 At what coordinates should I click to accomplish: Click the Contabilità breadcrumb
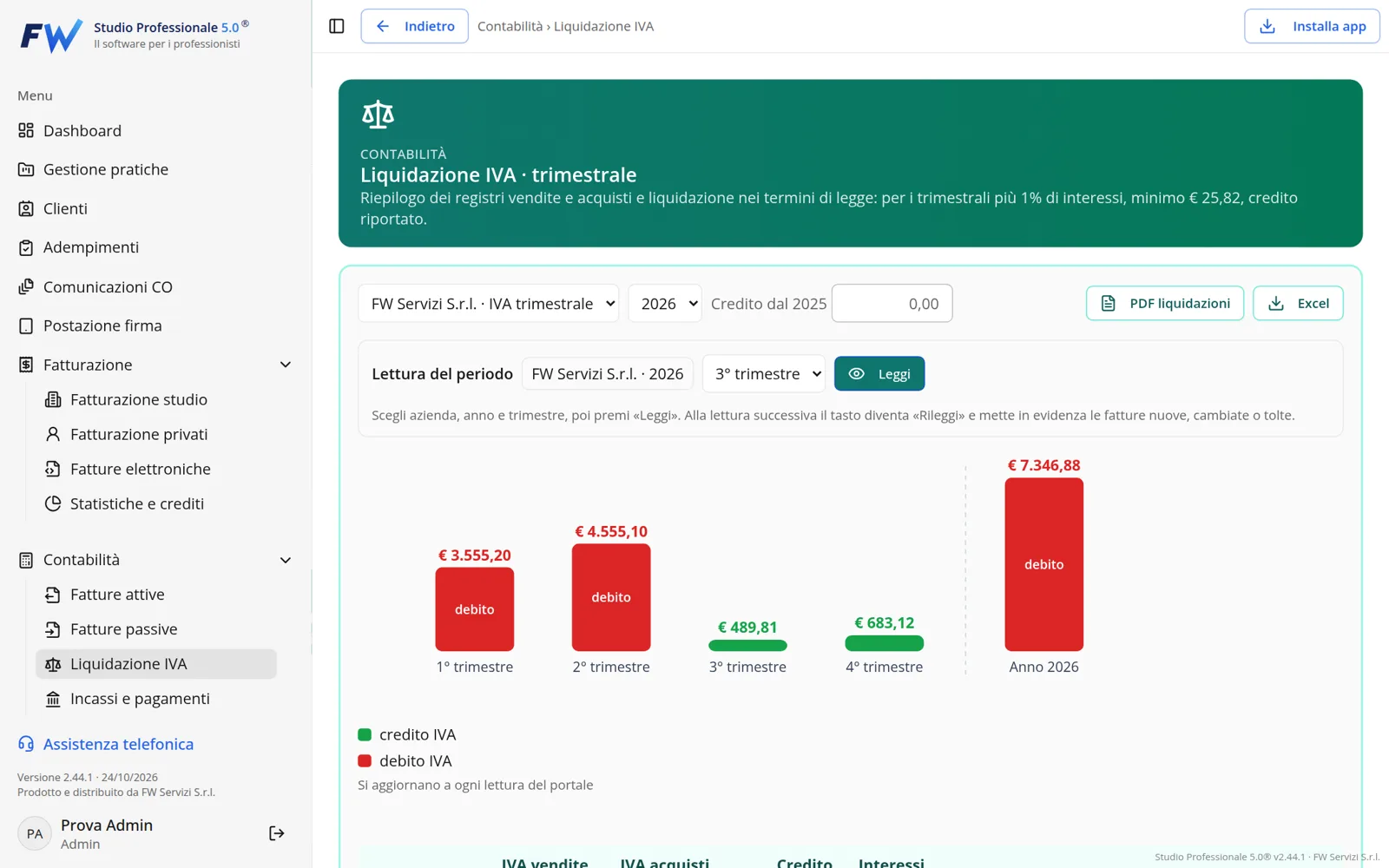click(x=510, y=26)
